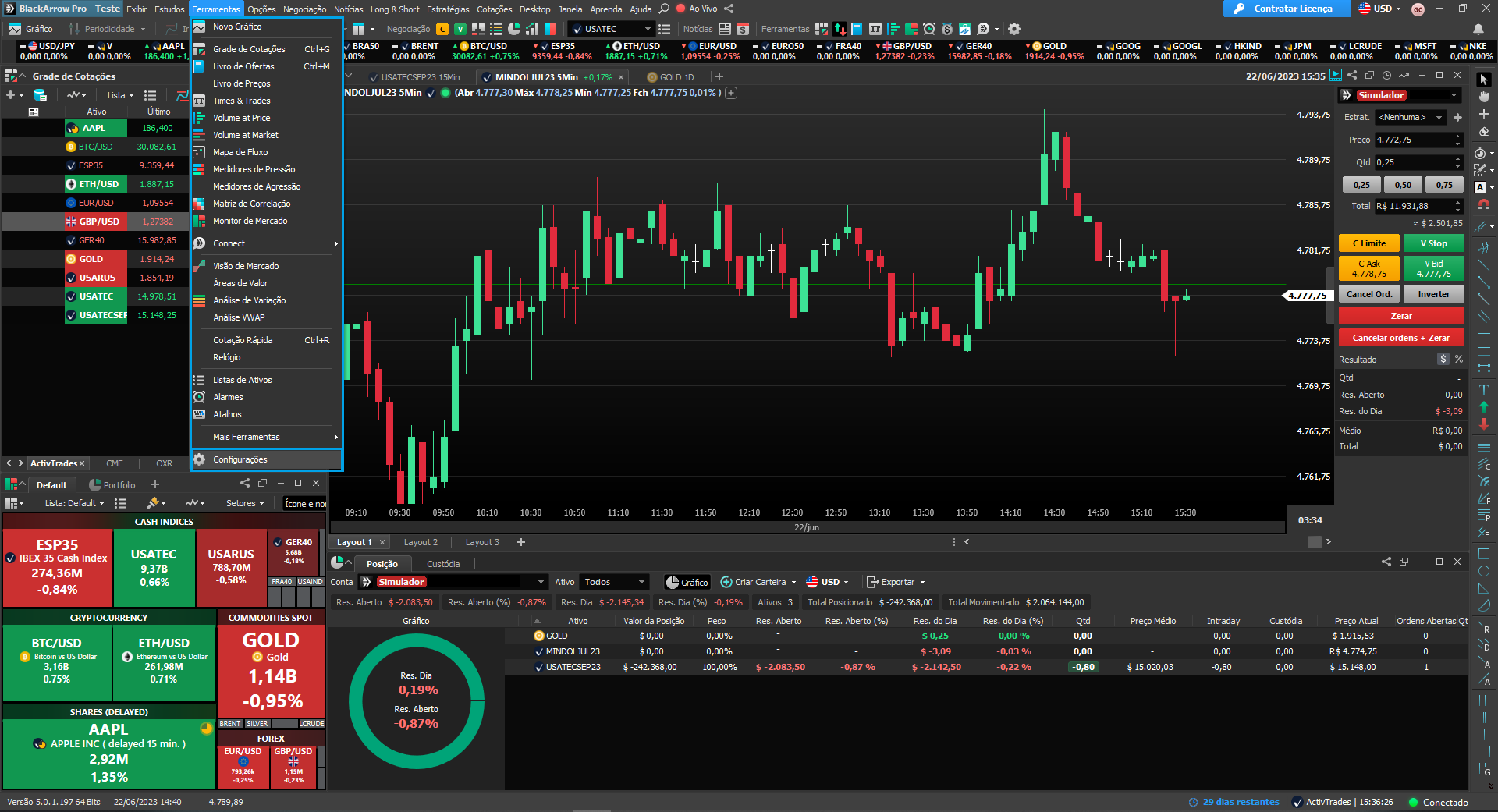This screenshot has width=1498, height=812.
Task: Select the red down arrow marker tool
Action: point(1483,424)
